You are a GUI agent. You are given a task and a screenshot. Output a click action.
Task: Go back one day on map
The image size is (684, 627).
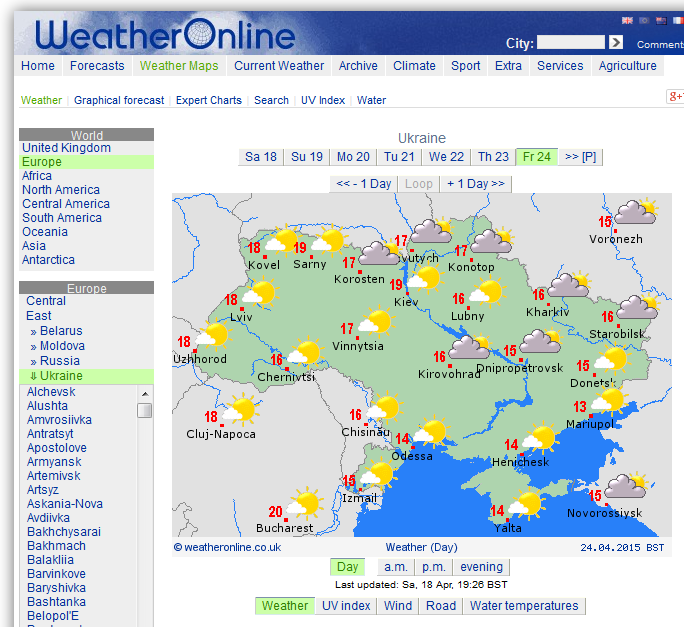tap(363, 184)
